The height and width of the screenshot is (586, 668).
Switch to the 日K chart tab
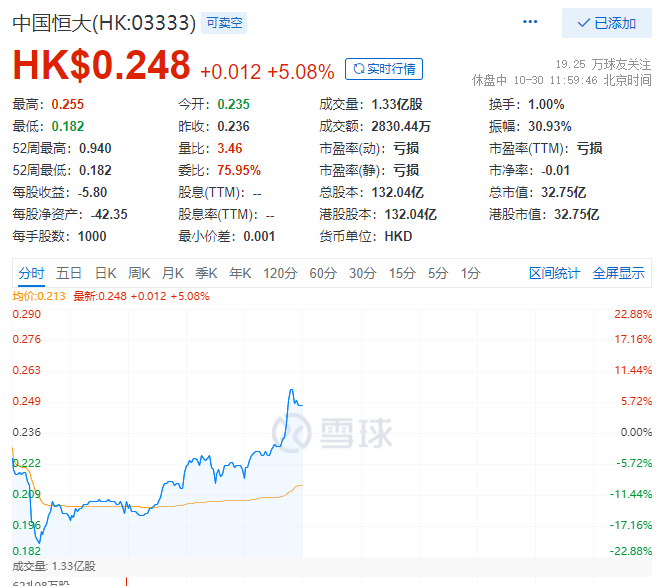pyautogui.click(x=105, y=273)
